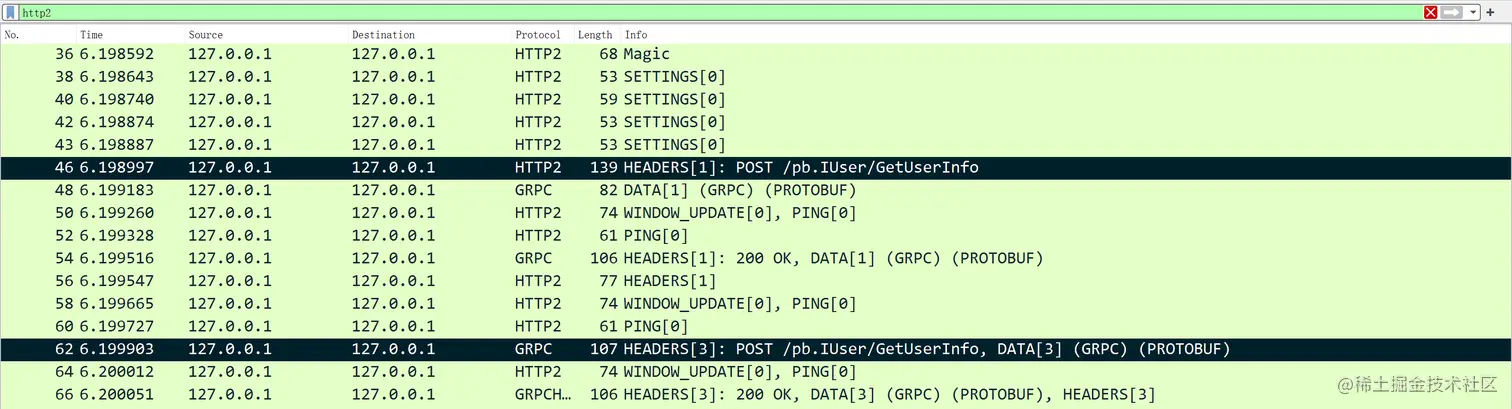The image size is (1512, 409).
Task: Click HTTP2 protocol cell of packet 36
Action: 538,54
